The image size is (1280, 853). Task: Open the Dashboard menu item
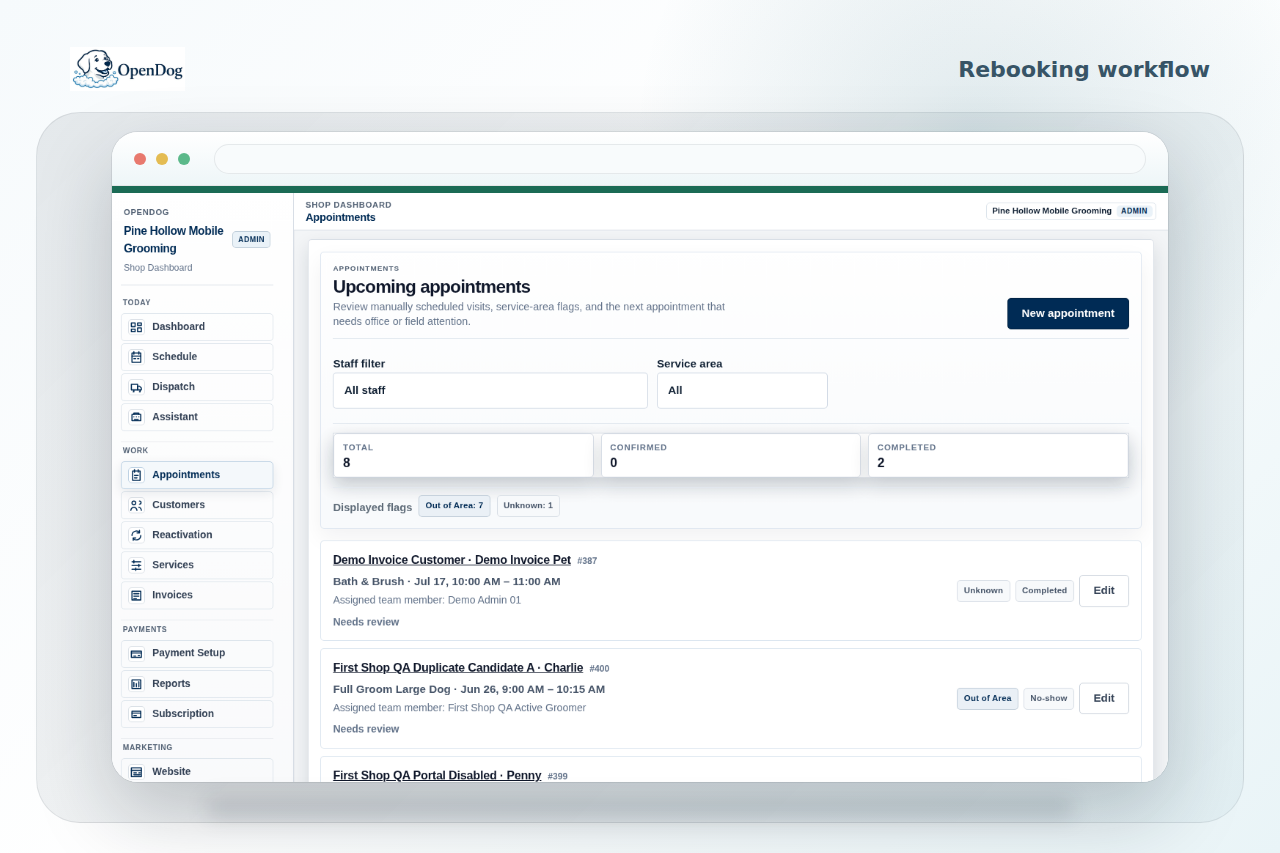[197, 327]
